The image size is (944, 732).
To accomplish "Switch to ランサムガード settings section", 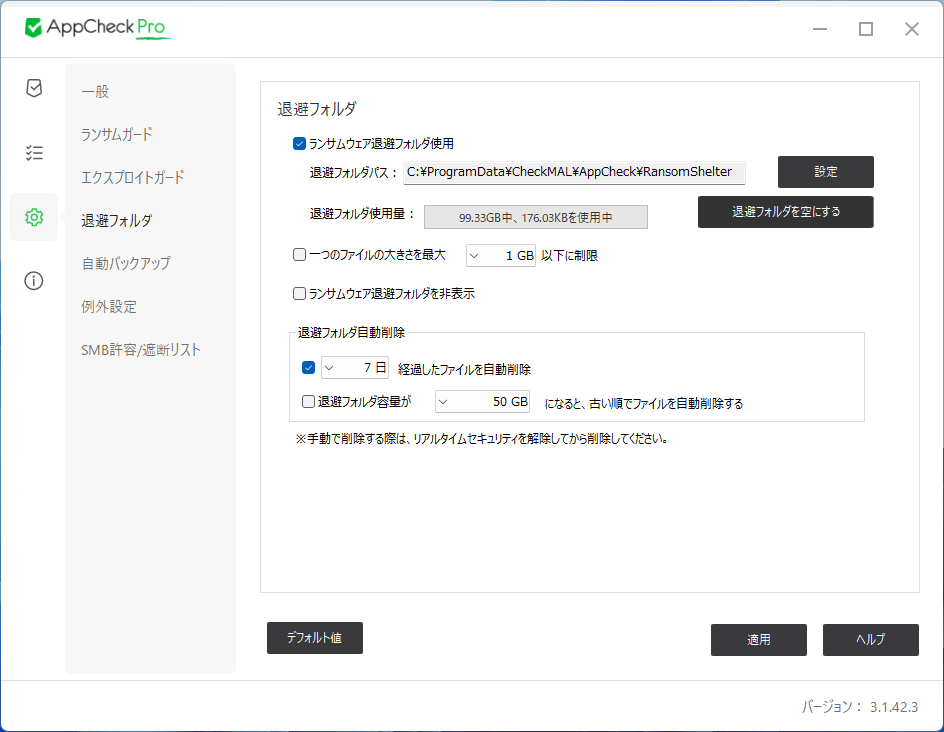I will (x=117, y=134).
